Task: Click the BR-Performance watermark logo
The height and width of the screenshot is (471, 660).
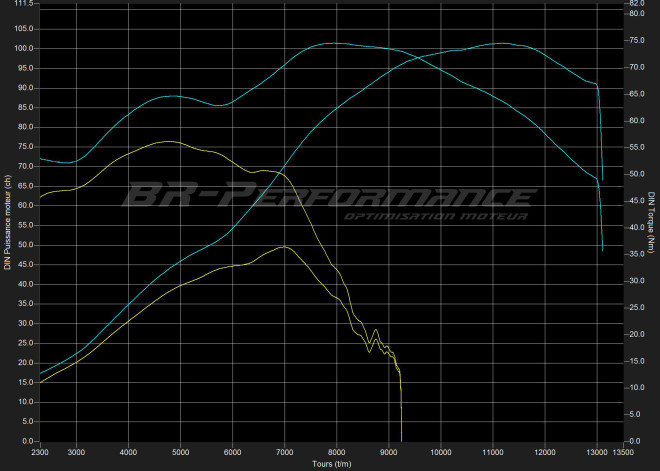Action: coord(315,195)
